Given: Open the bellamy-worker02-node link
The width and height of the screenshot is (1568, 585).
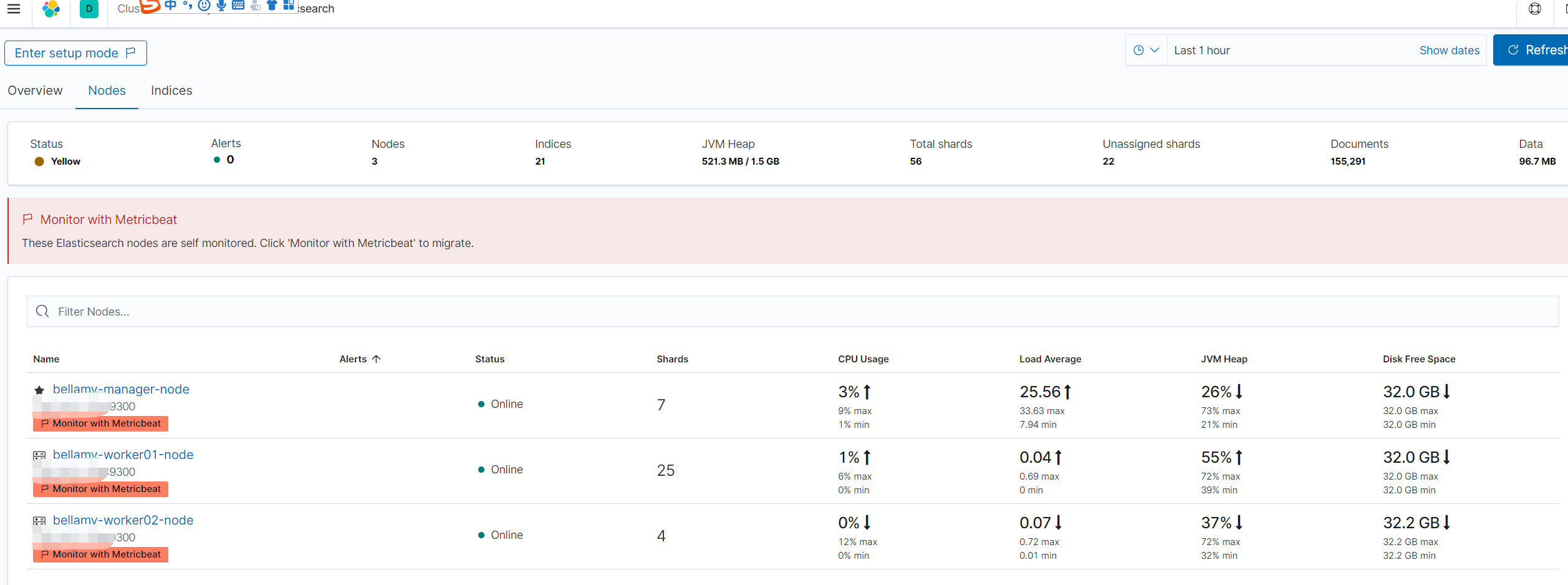Looking at the screenshot, I should click(x=123, y=520).
